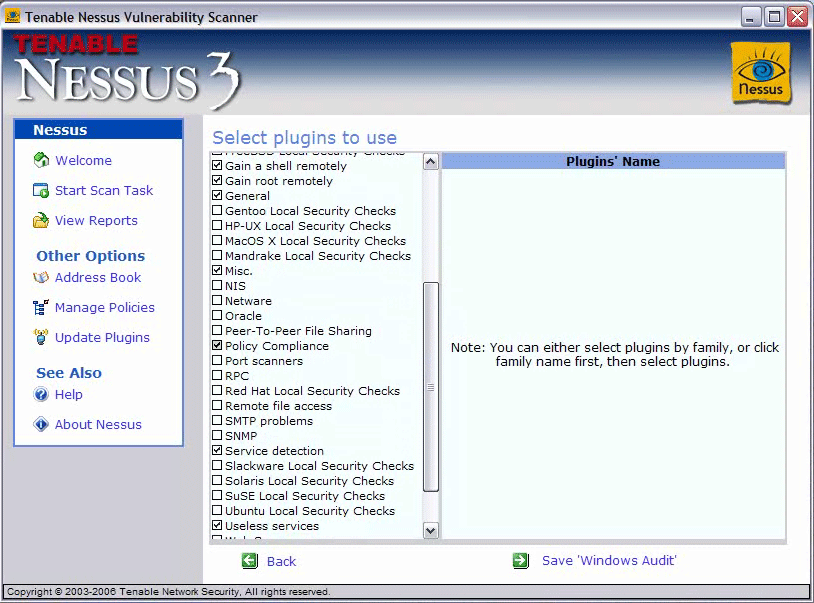Enable SuSE Local Security Checks
This screenshot has height=603, width=814.
click(217, 496)
